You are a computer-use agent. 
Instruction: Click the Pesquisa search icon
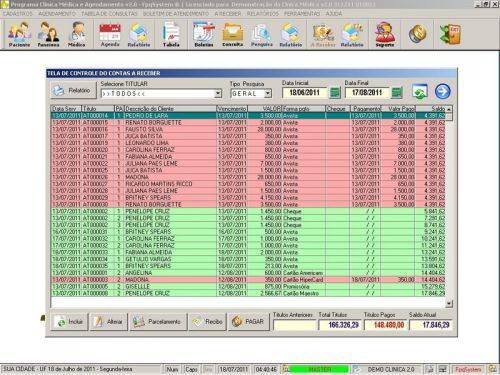(x=262, y=34)
